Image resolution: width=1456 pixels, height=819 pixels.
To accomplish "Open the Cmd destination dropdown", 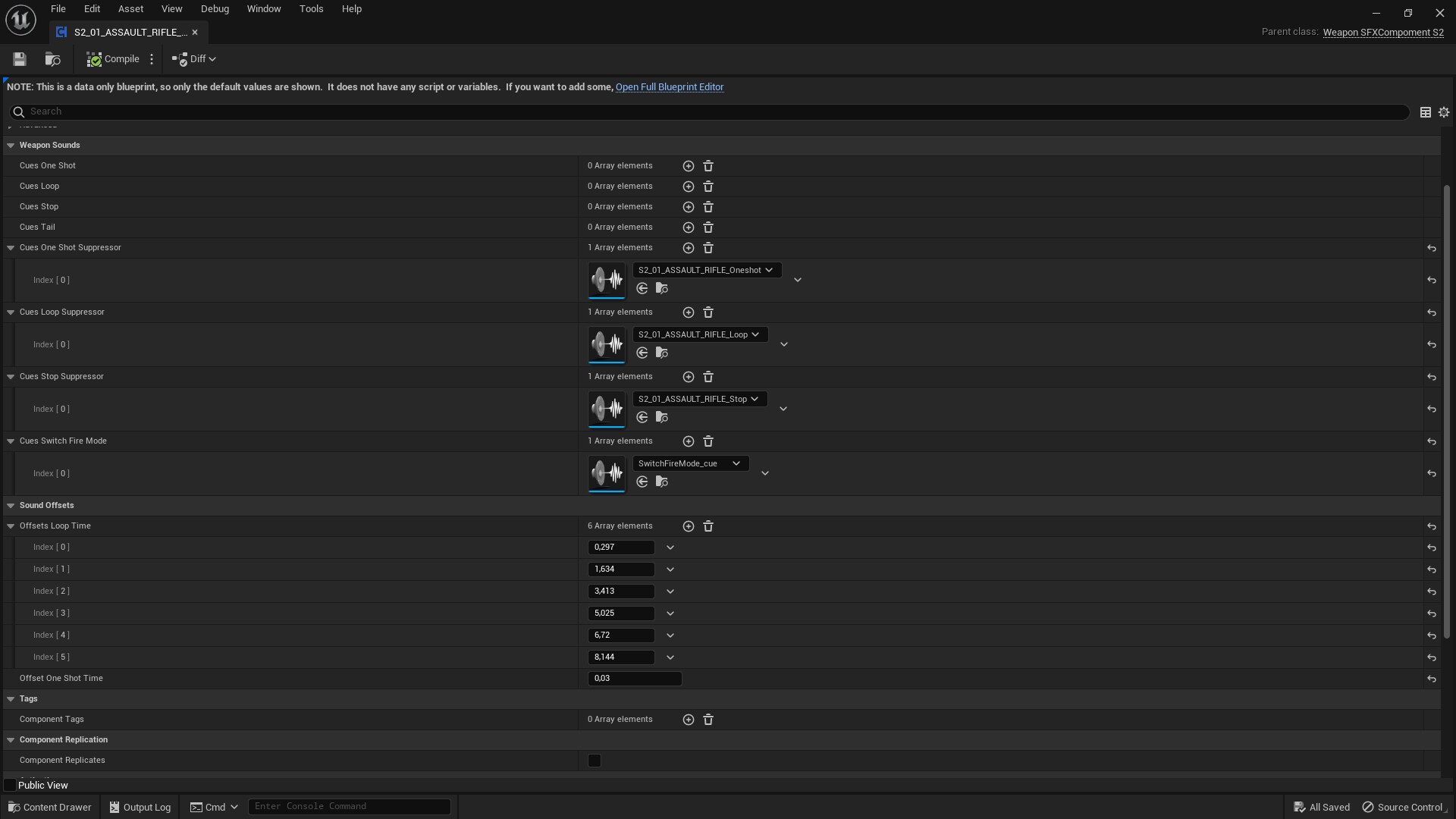I will click(x=215, y=806).
